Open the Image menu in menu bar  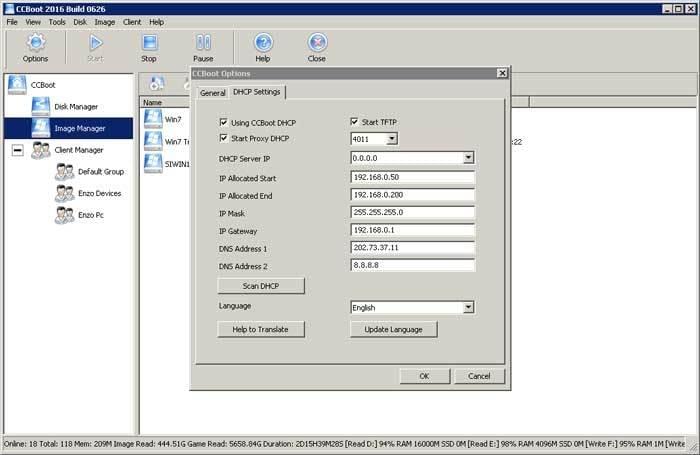coord(105,21)
